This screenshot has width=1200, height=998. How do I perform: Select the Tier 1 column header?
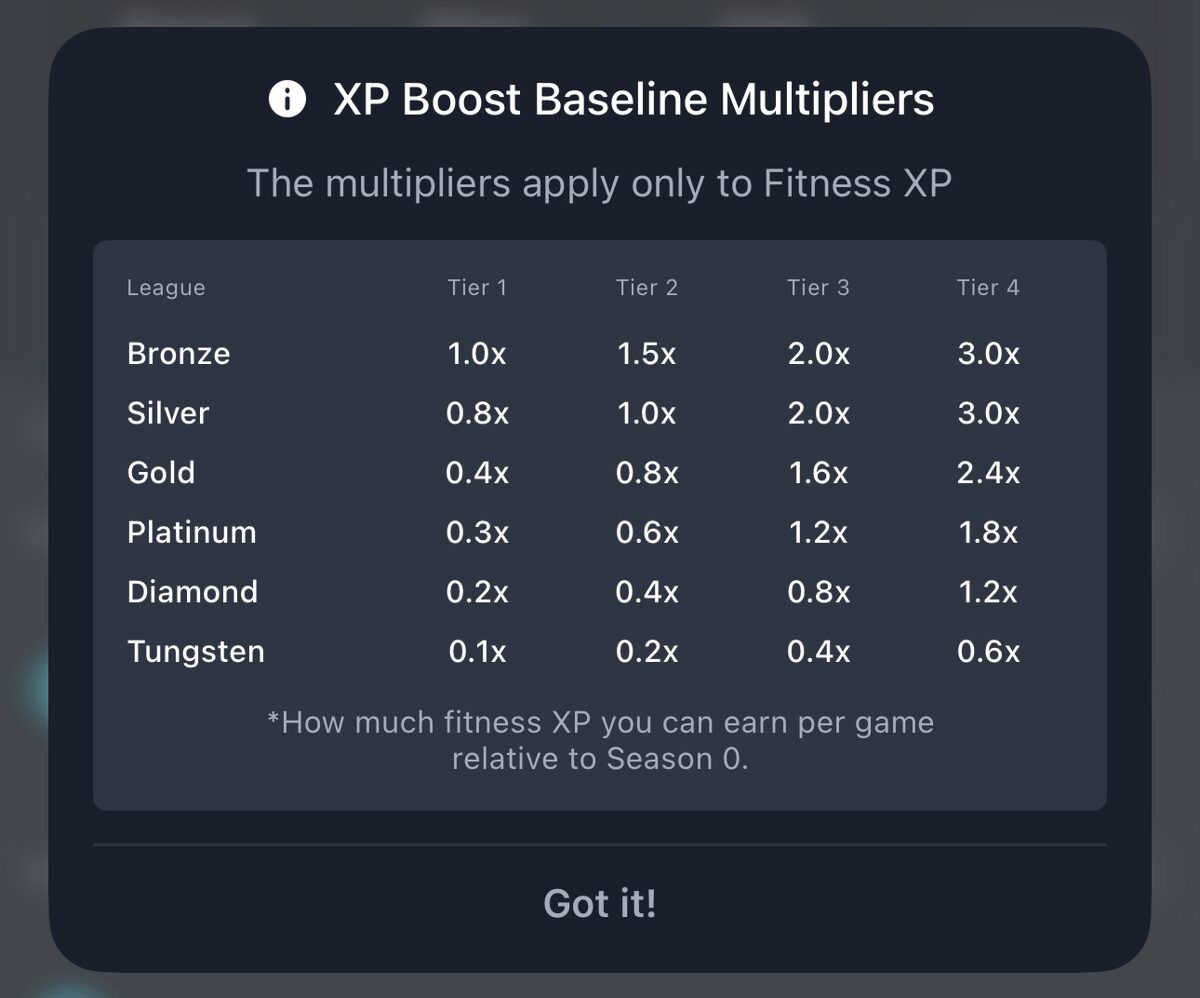point(477,288)
